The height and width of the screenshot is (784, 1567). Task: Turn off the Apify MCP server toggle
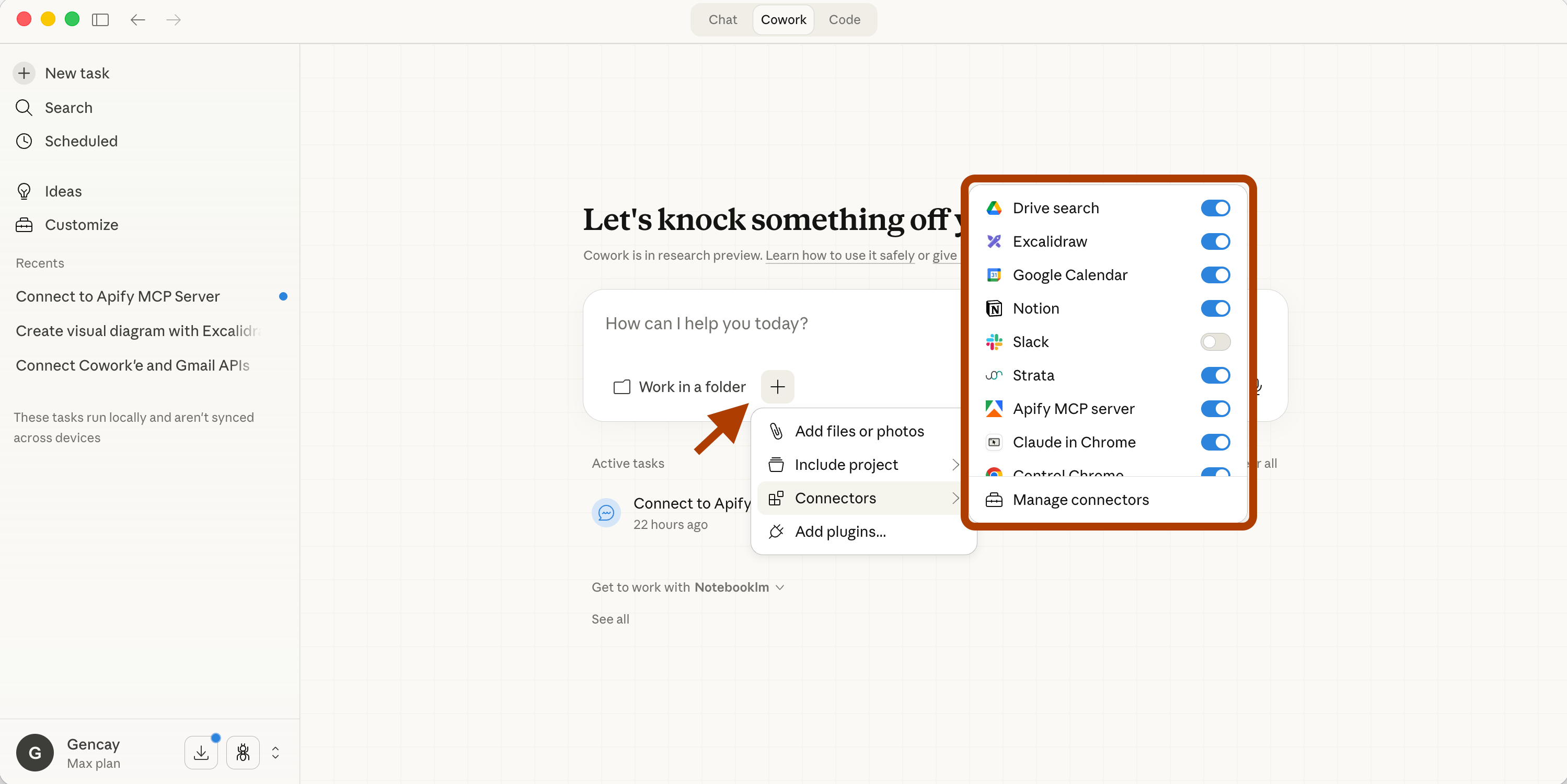tap(1215, 409)
